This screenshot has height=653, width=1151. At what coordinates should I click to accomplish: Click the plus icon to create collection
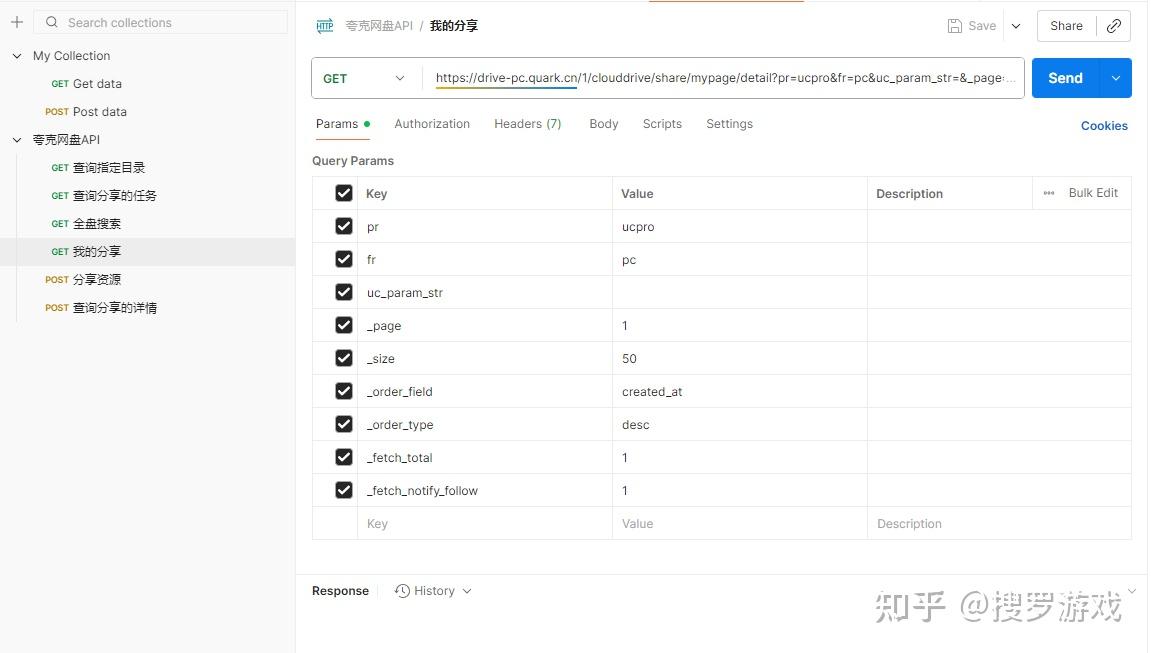tap(16, 22)
